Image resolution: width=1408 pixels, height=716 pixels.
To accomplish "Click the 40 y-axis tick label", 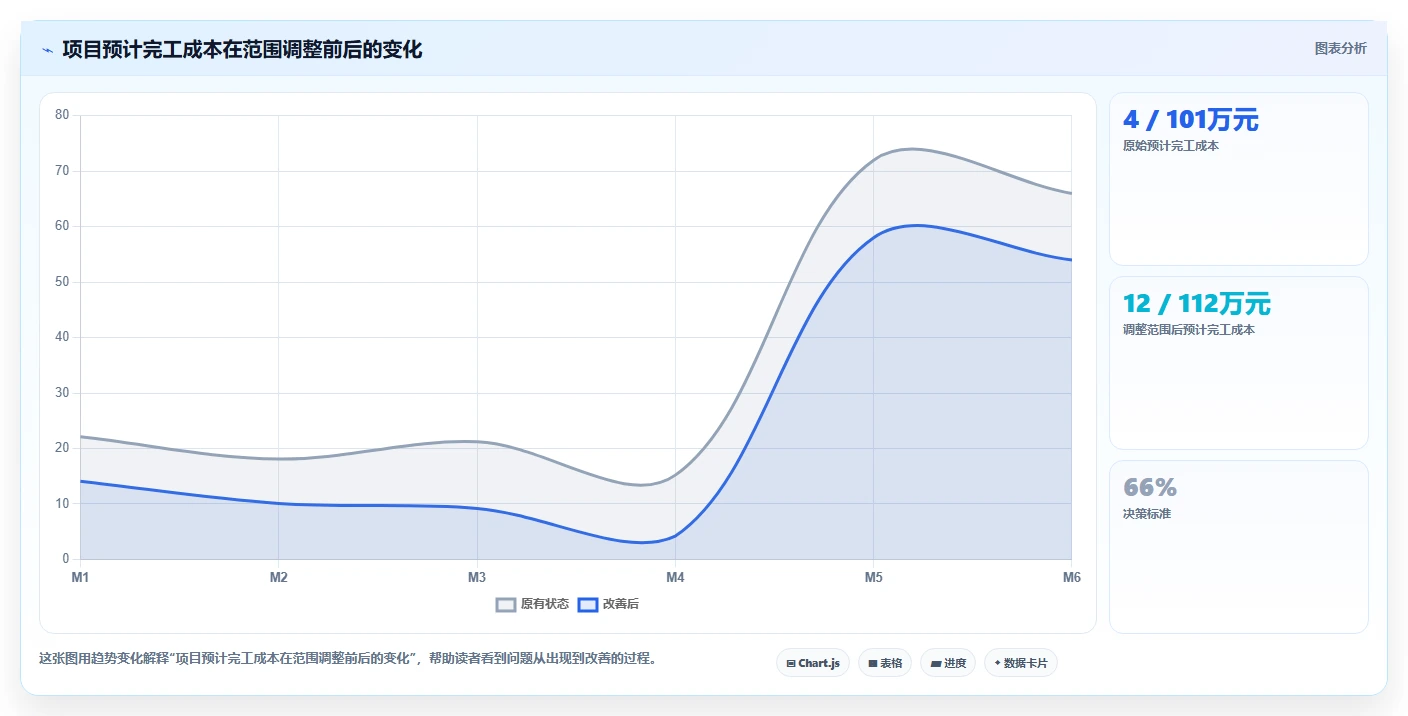I will [62, 337].
